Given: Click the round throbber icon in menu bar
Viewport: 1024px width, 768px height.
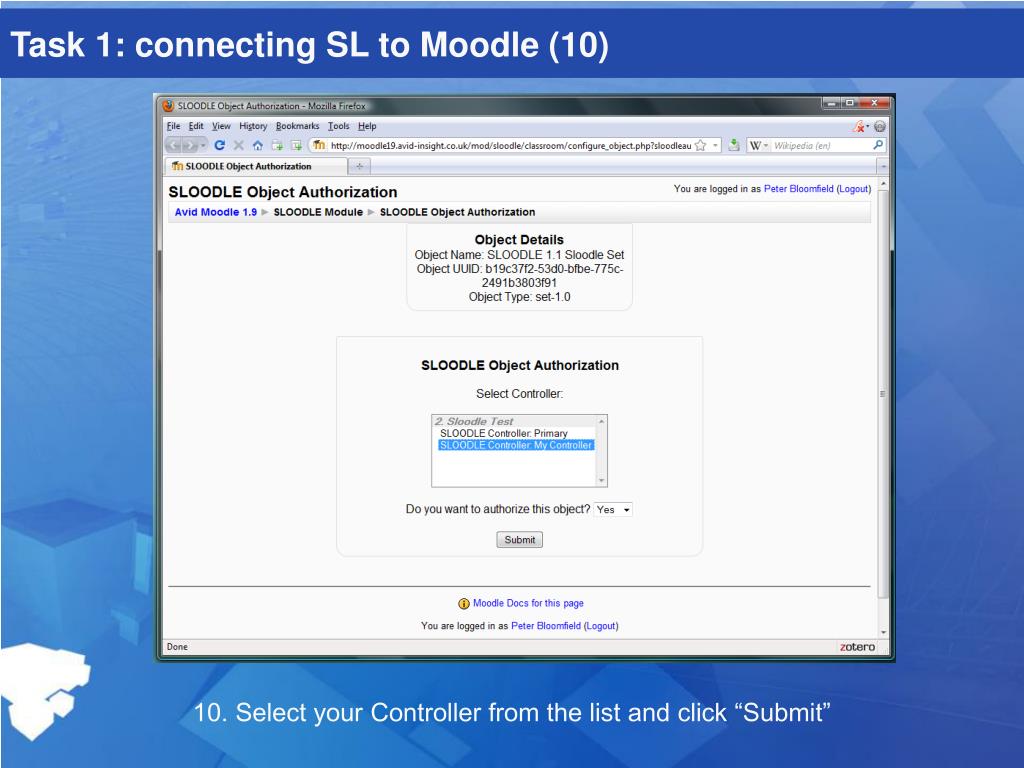Looking at the screenshot, I should (880, 126).
